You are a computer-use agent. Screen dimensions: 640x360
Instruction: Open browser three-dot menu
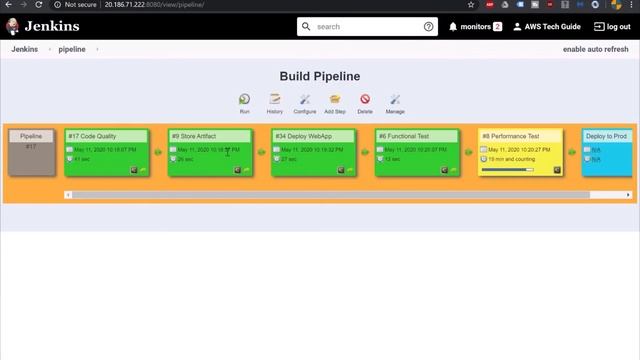pos(631,4)
